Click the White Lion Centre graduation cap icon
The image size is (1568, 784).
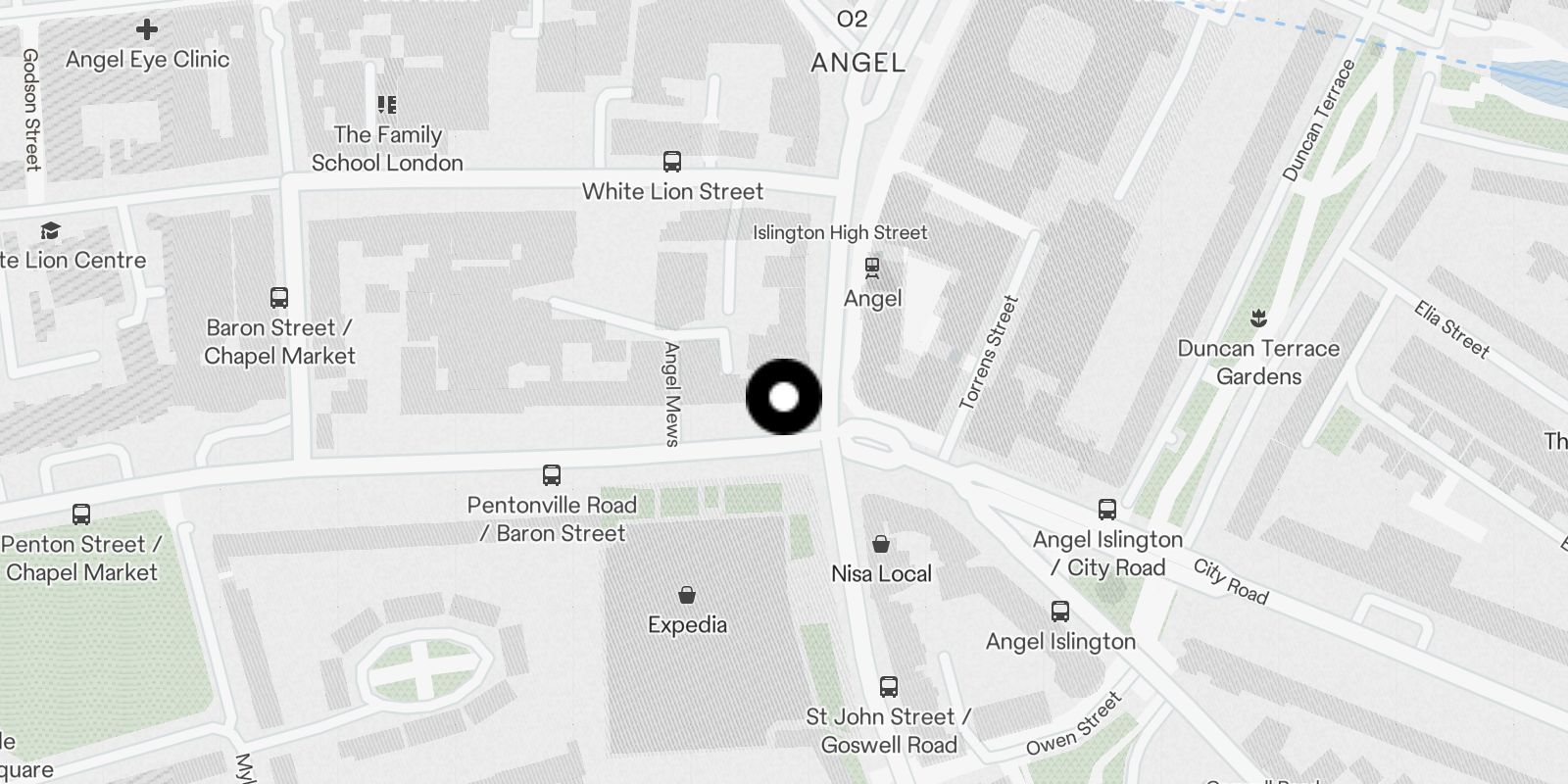coord(50,231)
